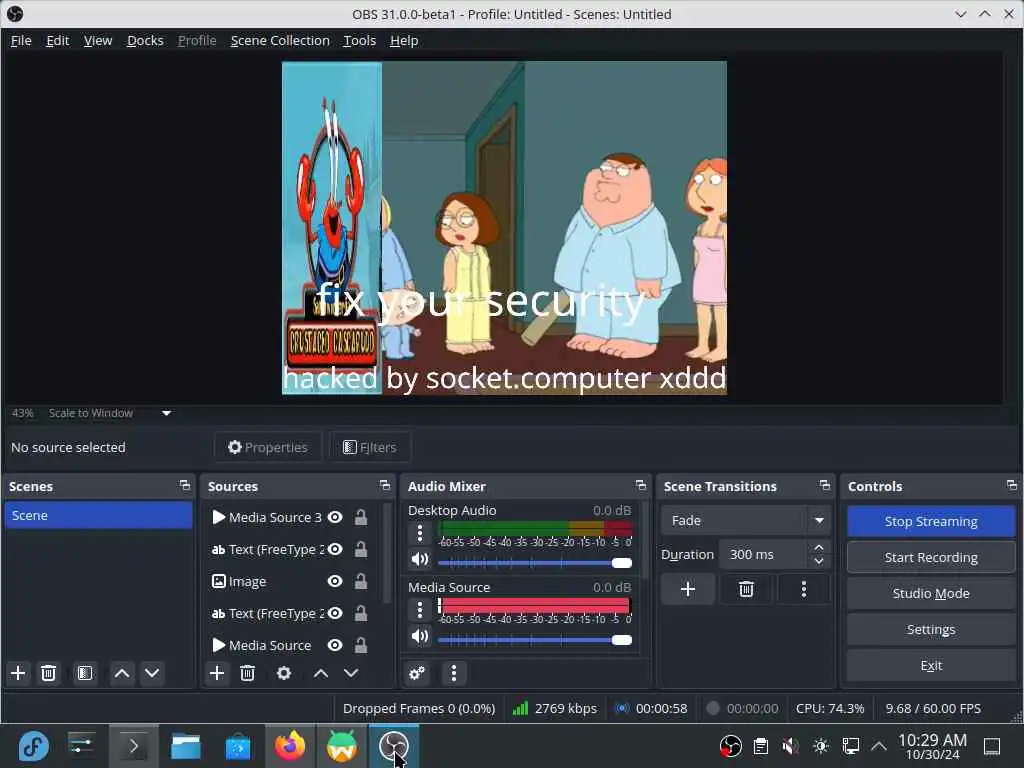Open the Fade transition dropdown
Viewport: 1024px width, 768px height.
point(746,520)
